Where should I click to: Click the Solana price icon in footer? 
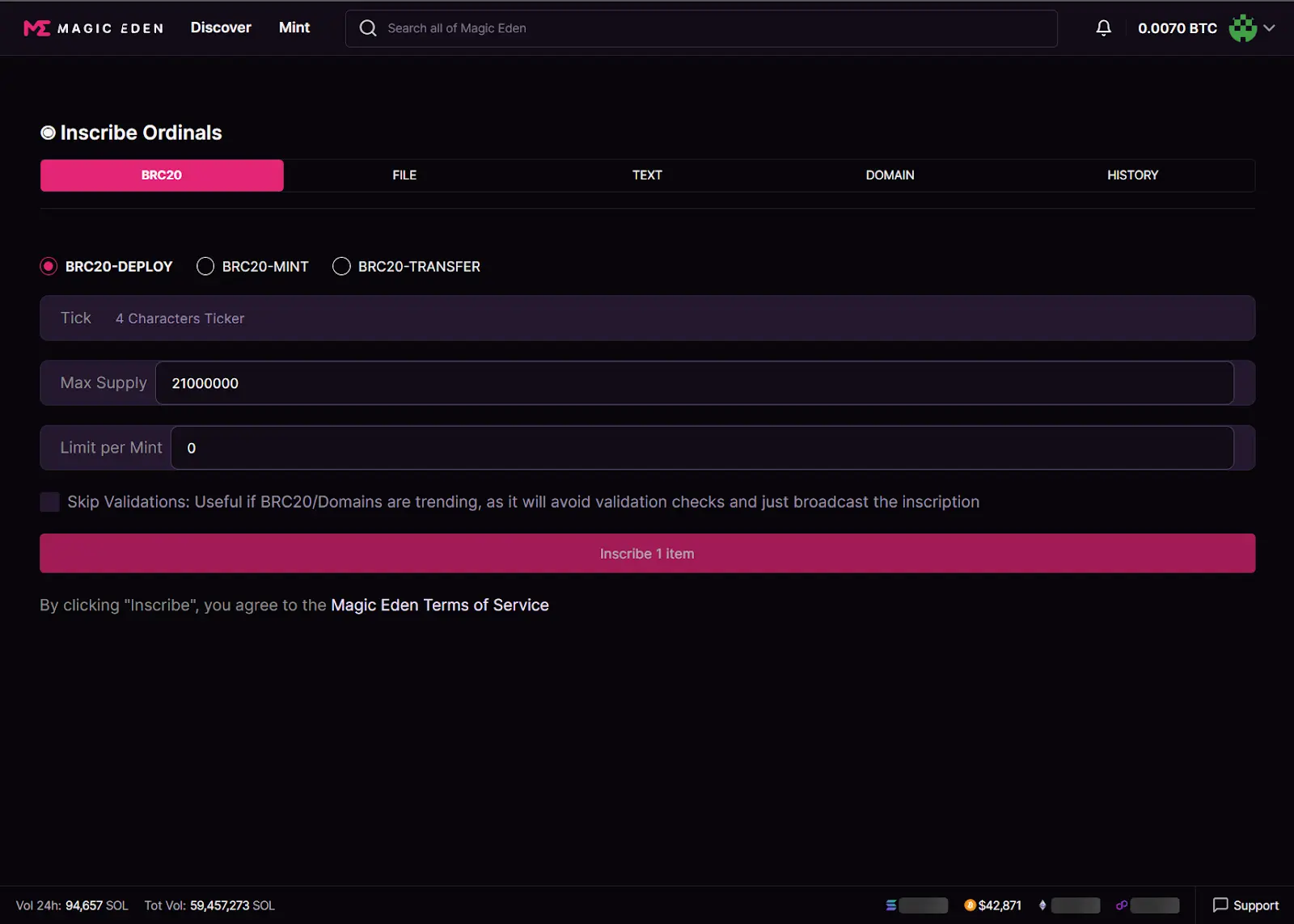(890, 905)
